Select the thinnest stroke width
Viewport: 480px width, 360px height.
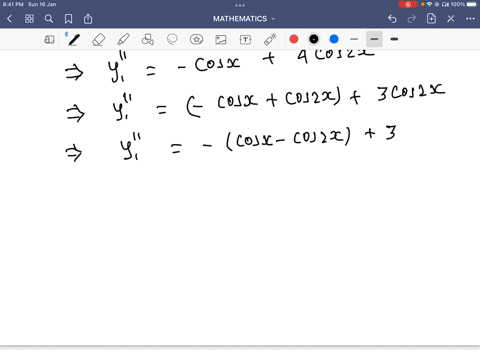[x=354, y=39]
